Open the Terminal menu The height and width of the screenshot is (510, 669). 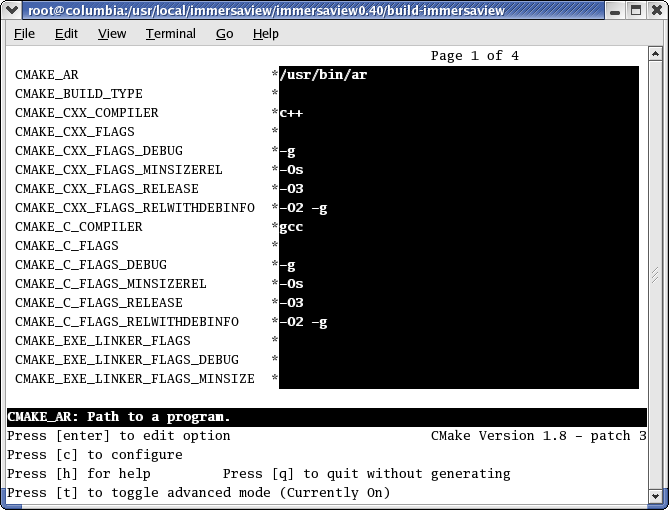(x=171, y=34)
